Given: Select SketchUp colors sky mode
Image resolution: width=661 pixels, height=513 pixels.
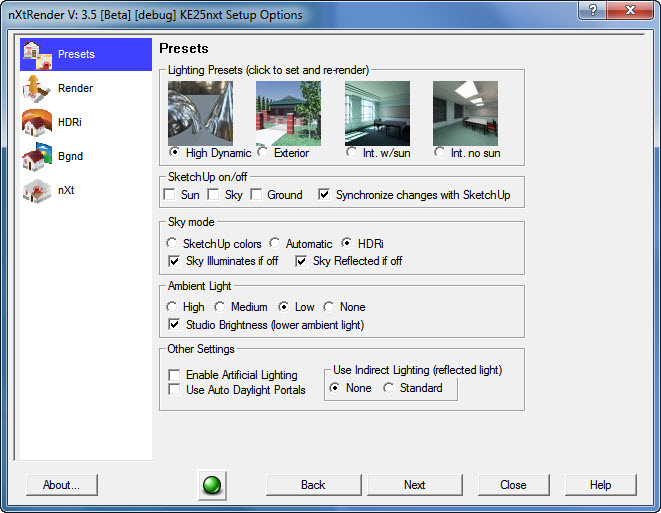Looking at the screenshot, I should click(x=172, y=243).
